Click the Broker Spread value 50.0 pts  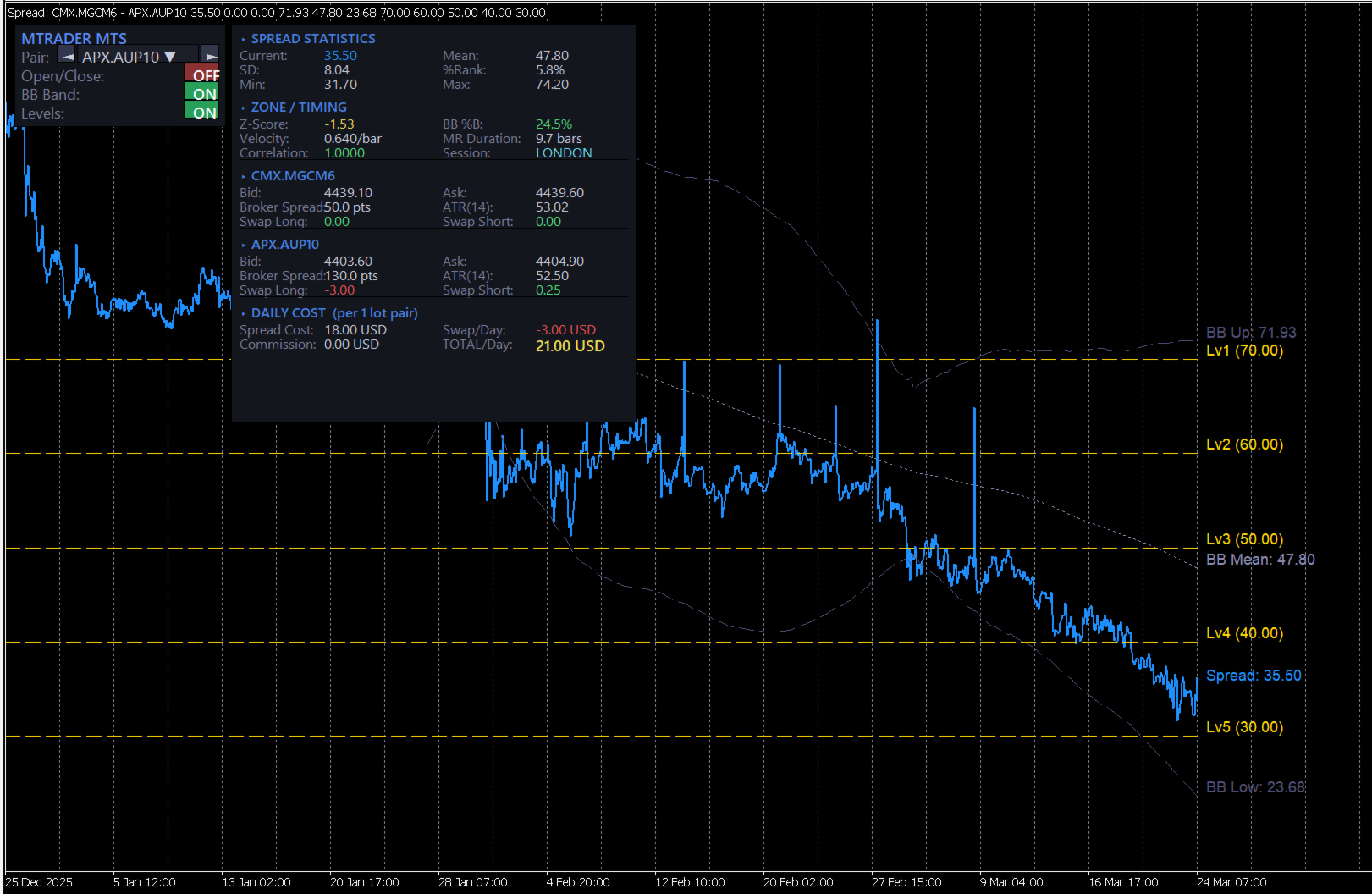tap(347, 207)
